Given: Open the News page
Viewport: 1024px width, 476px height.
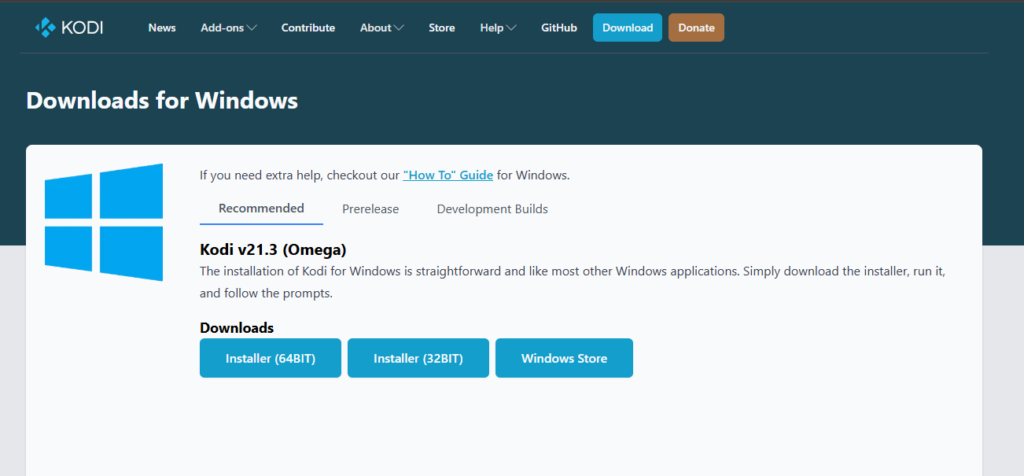Looking at the screenshot, I should point(162,28).
